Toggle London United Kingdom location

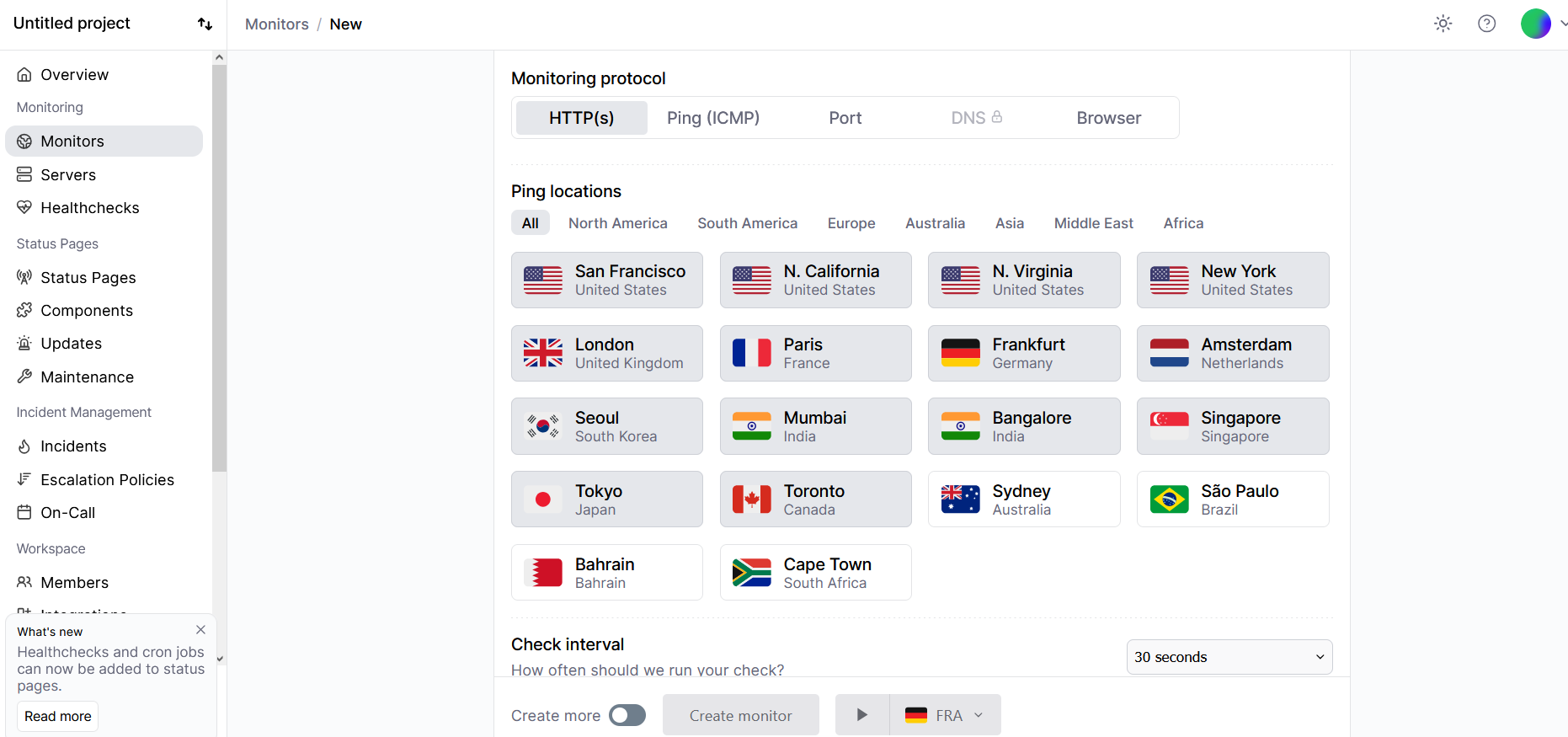tap(607, 353)
